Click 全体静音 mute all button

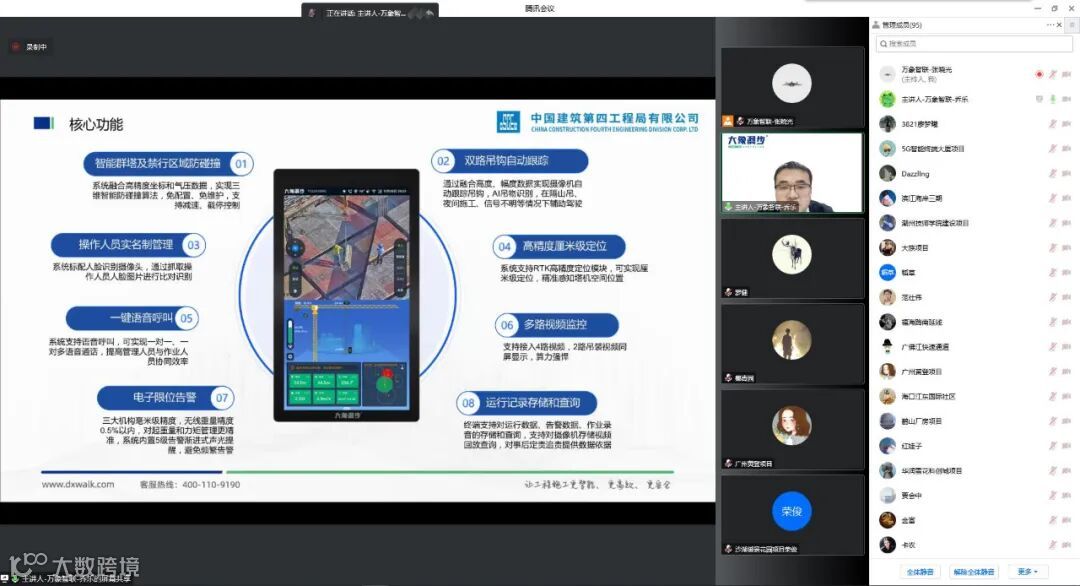(x=920, y=572)
